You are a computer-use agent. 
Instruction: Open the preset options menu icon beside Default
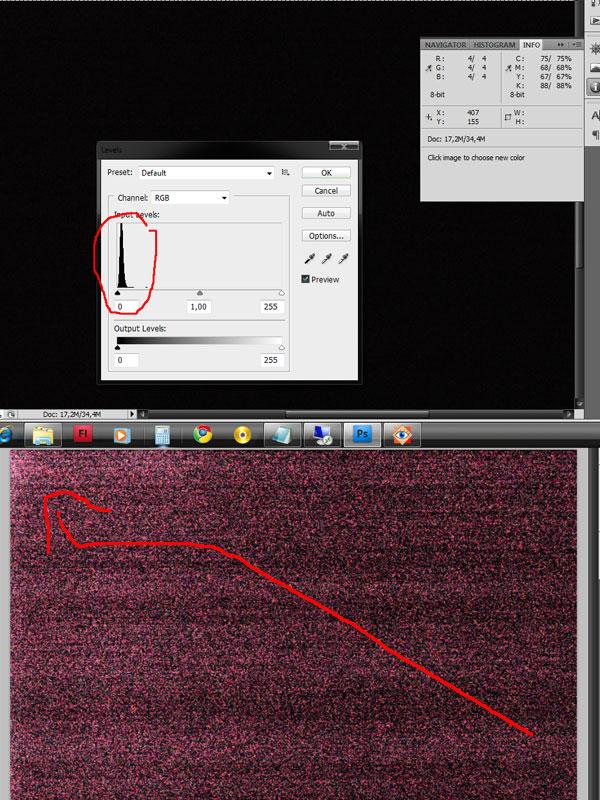click(x=286, y=172)
